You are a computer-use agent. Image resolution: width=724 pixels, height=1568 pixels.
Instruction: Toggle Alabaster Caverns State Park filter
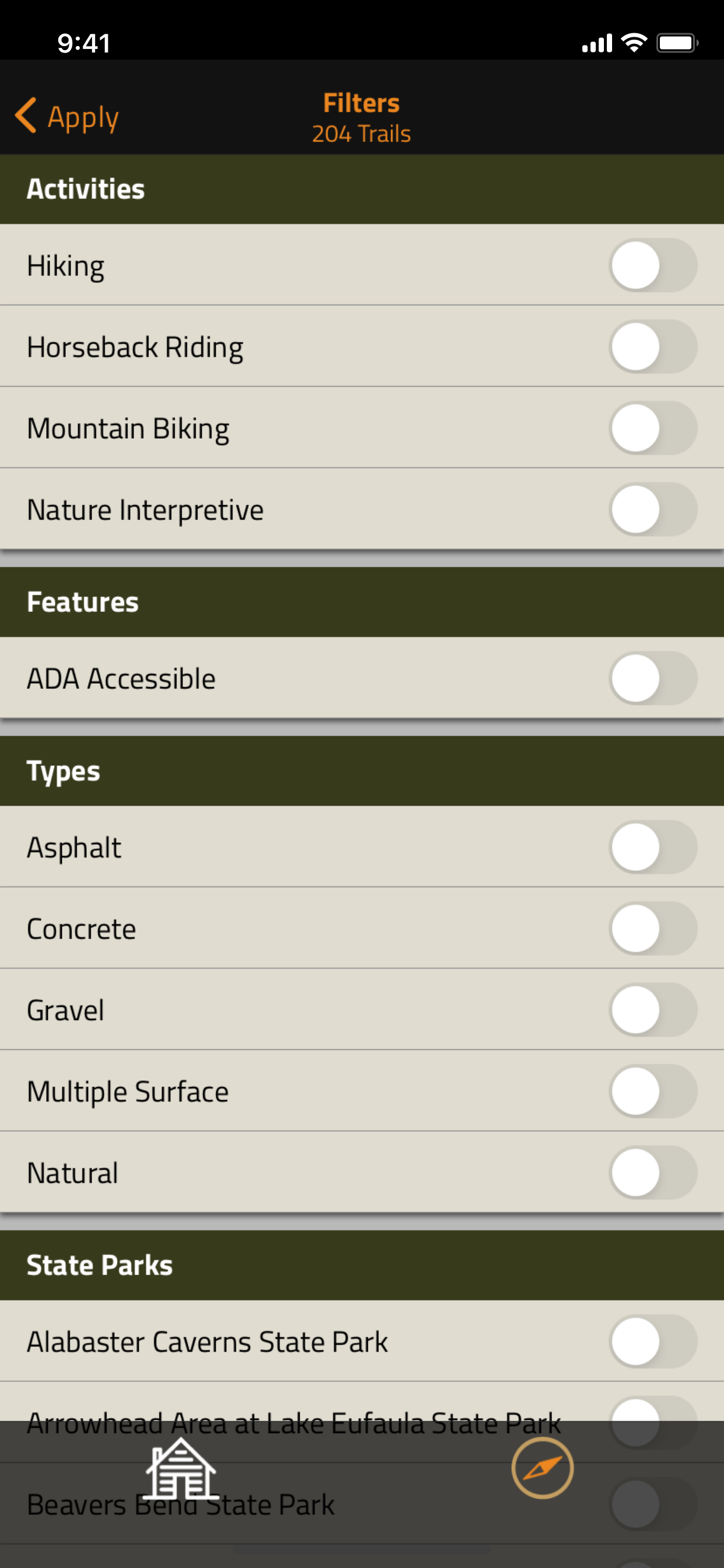click(x=653, y=1342)
